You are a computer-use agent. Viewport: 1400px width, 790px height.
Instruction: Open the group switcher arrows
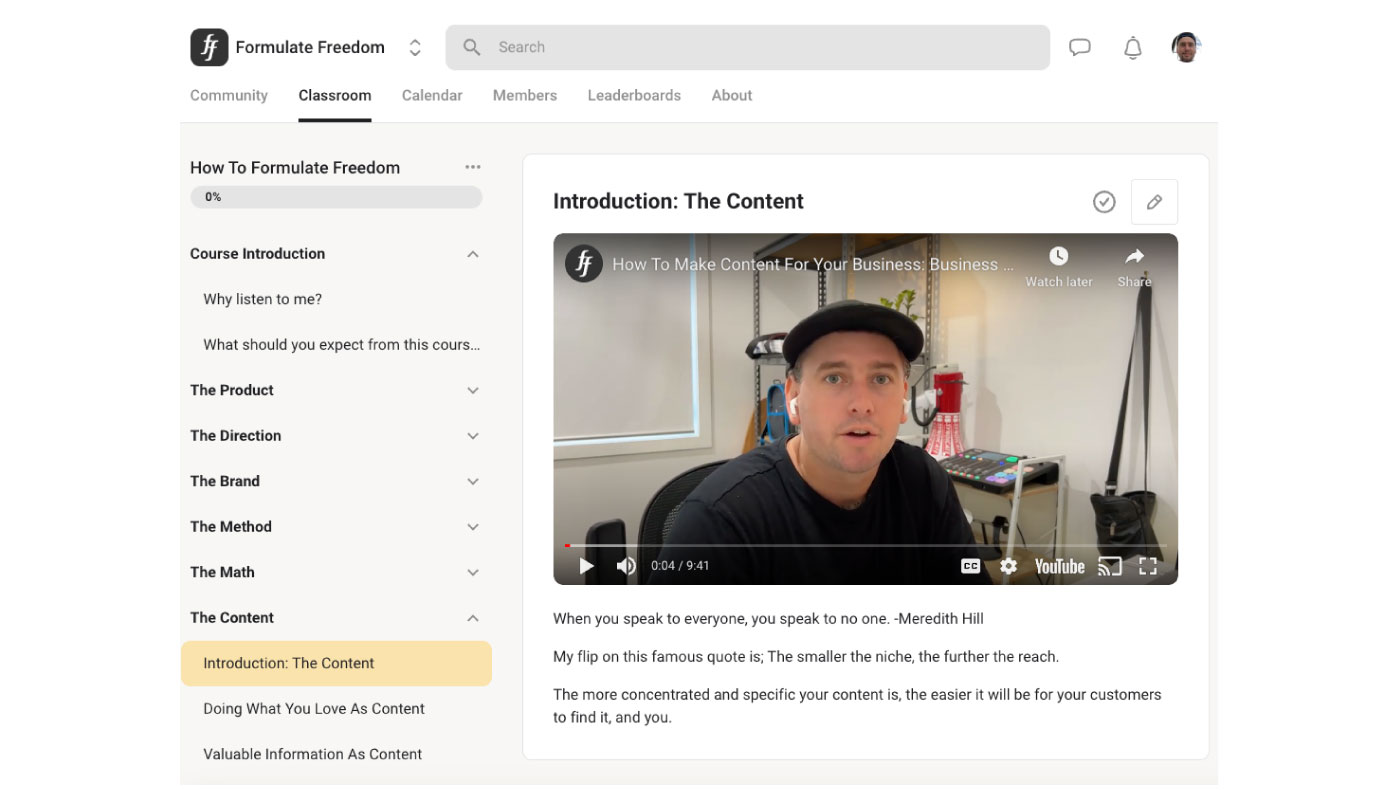(x=415, y=47)
